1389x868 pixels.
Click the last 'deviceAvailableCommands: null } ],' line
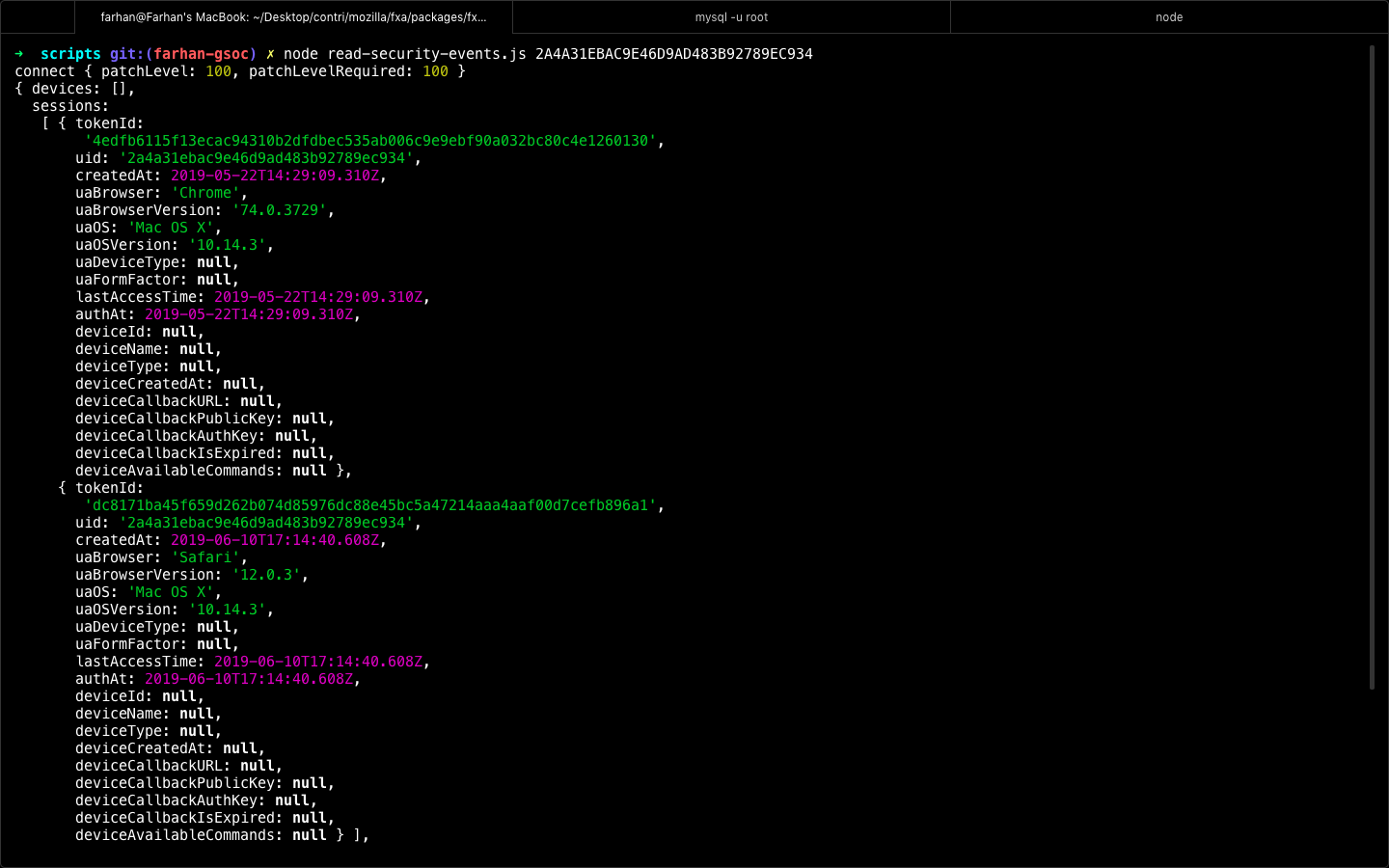(x=222, y=835)
